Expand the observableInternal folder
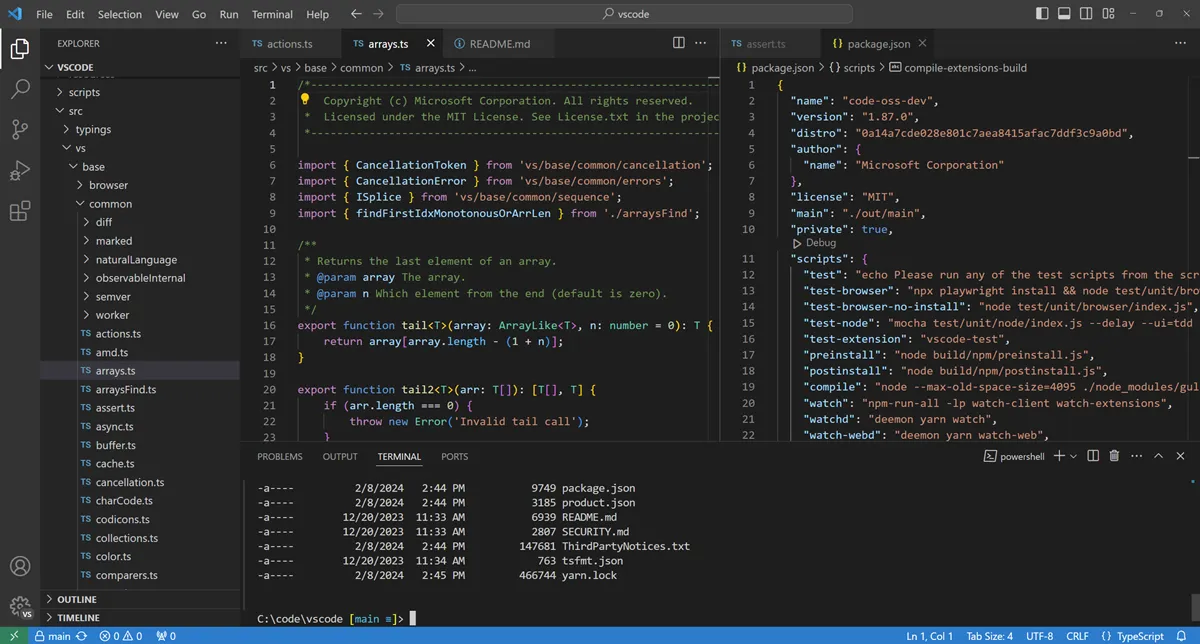Screen dimensions: 1200x644 (140, 278)
